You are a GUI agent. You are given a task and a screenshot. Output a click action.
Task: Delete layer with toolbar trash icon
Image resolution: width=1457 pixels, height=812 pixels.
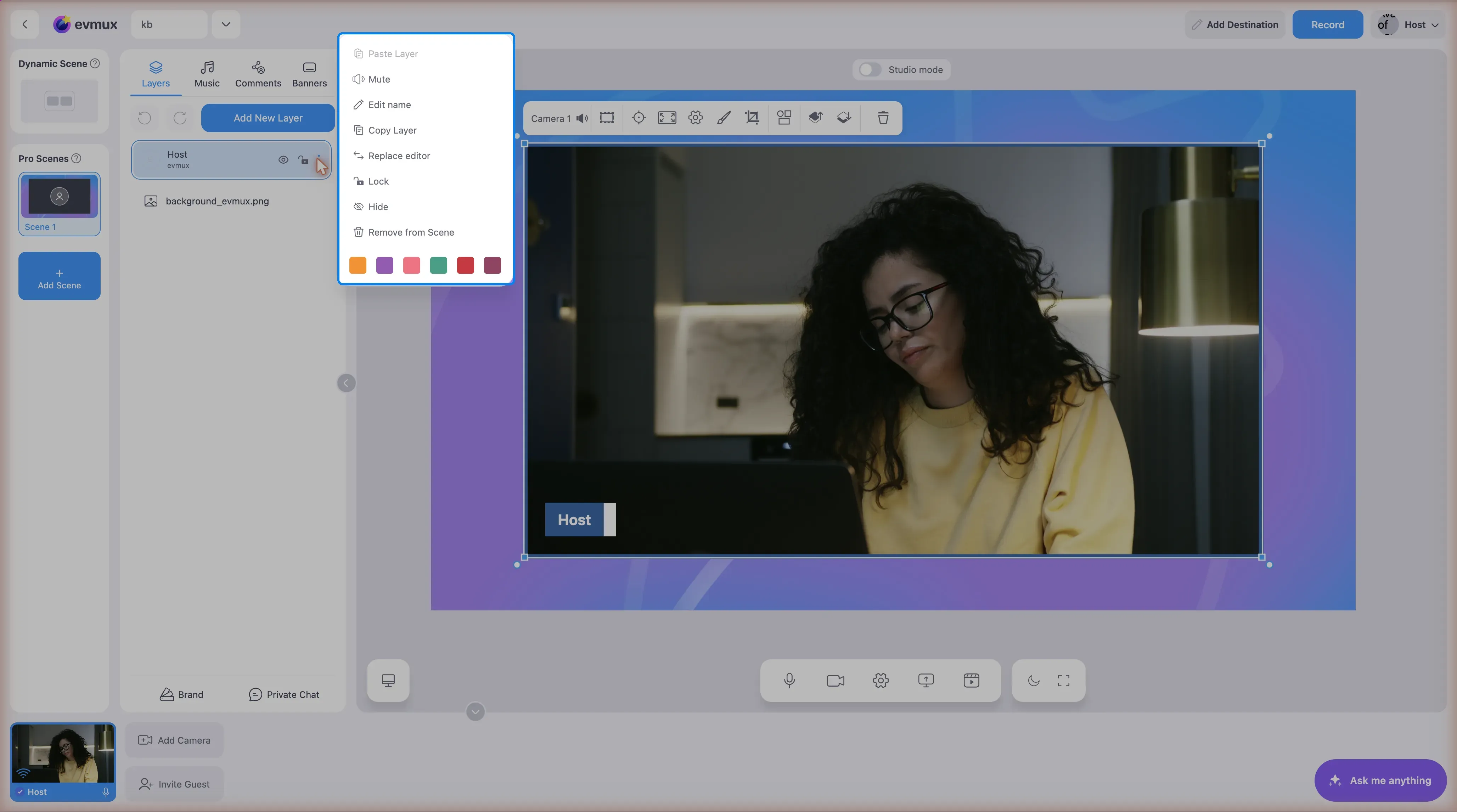tap(883, 118)
